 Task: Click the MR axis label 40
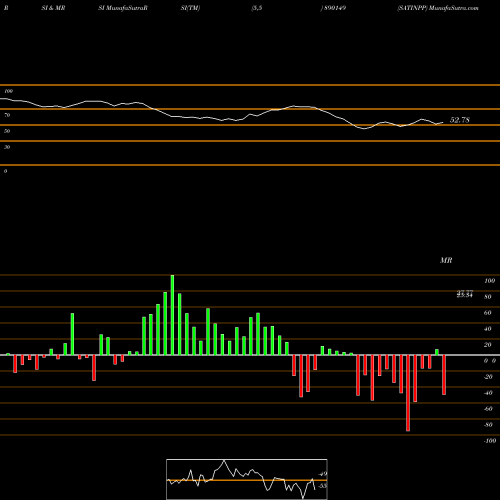point(488,329)
